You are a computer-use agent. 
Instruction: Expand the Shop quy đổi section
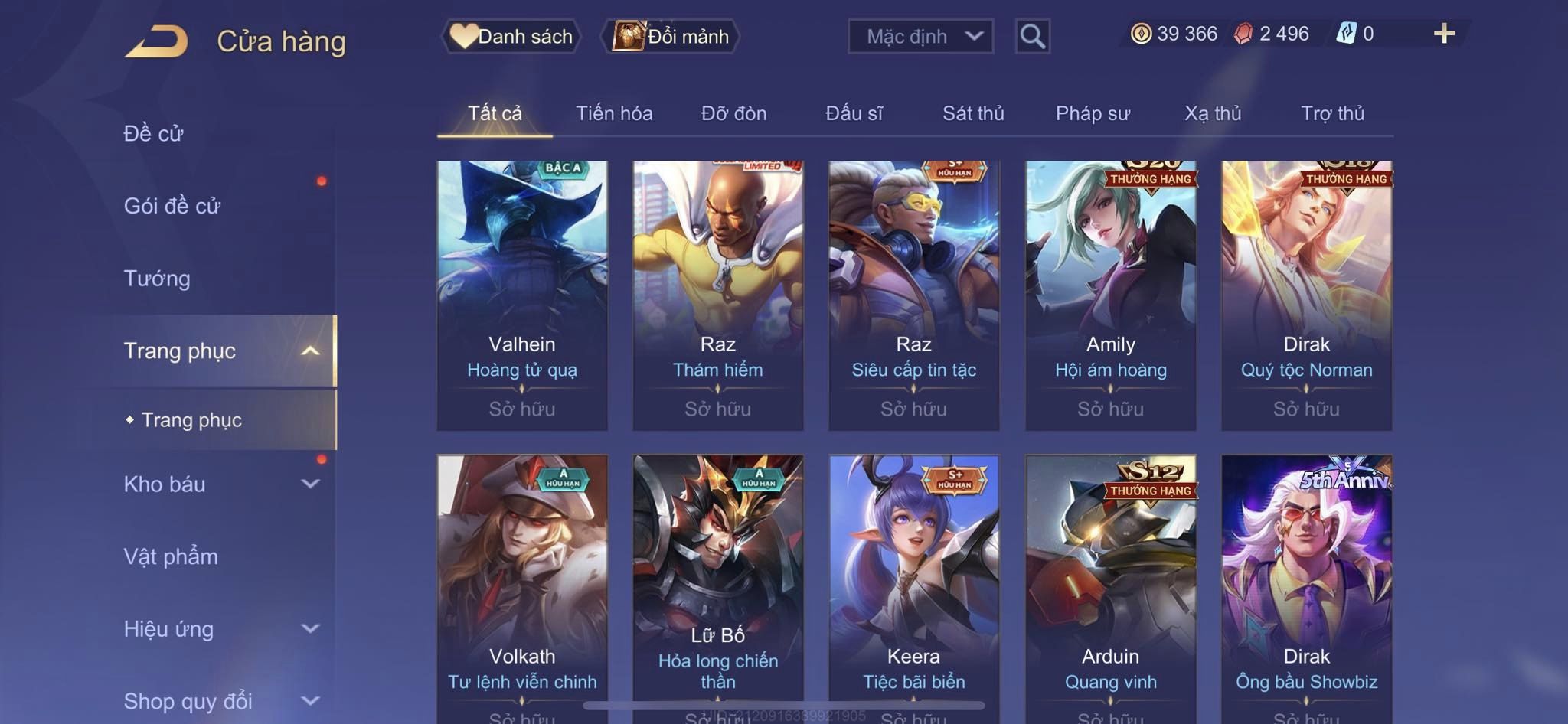[310, 701]
